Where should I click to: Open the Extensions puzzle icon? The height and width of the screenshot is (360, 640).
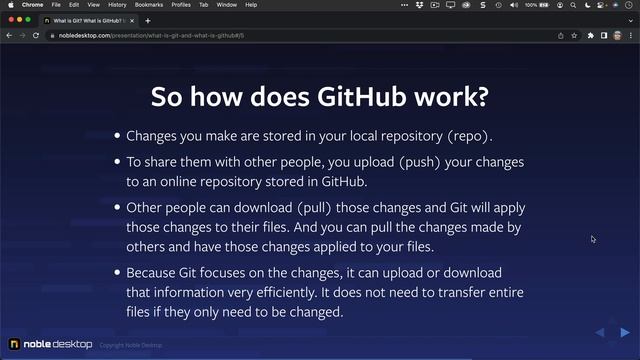coord(591,36)
